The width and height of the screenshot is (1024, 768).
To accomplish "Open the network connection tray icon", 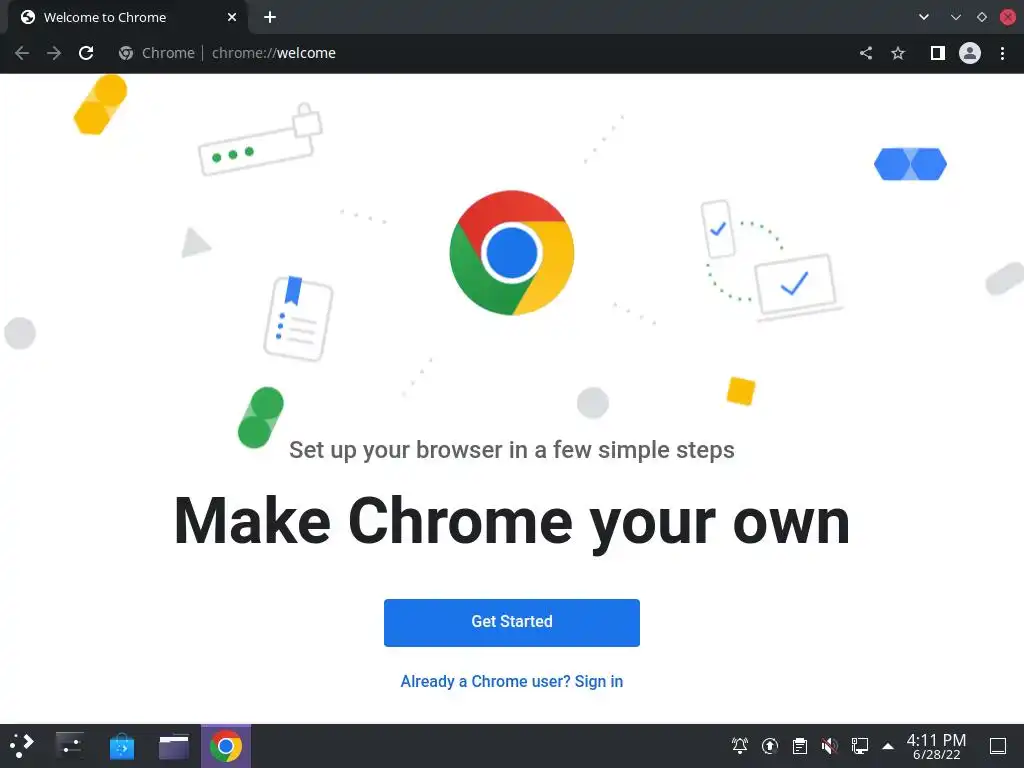I will (859, 746).
